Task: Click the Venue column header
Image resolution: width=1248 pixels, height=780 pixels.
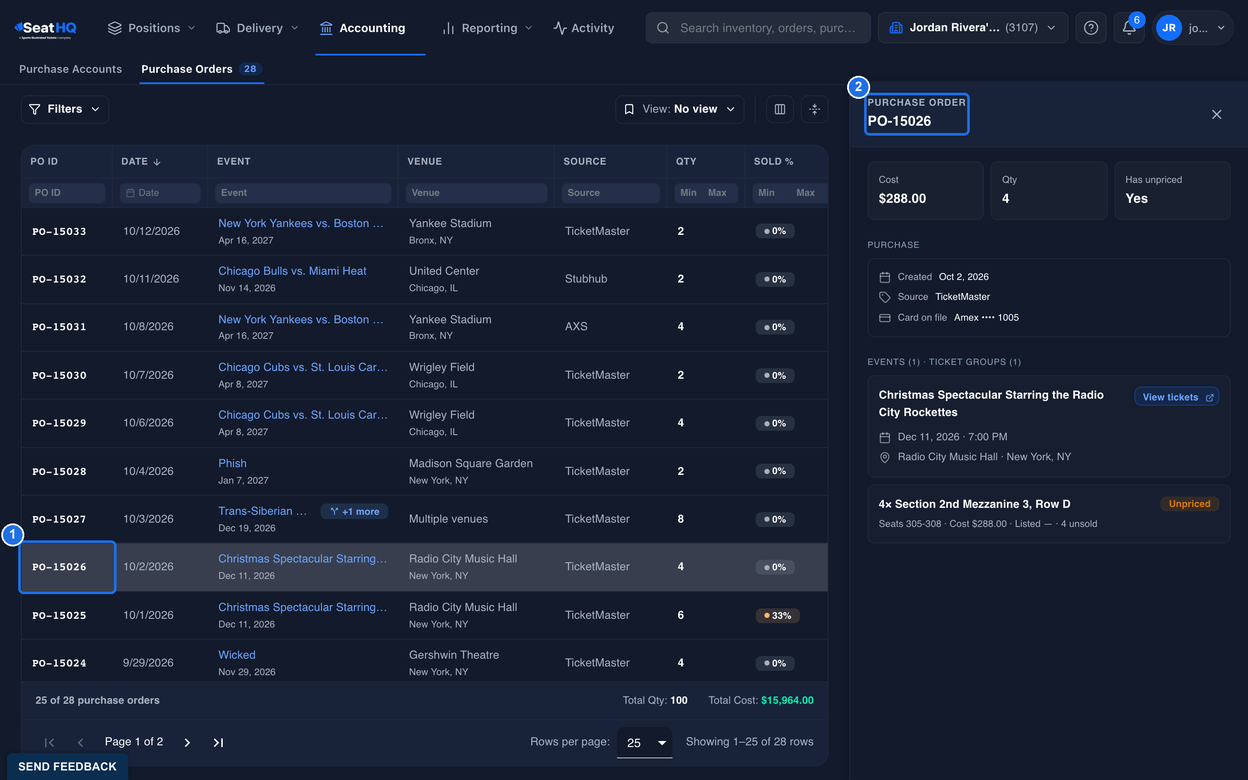Action: (x=425, y=161)
